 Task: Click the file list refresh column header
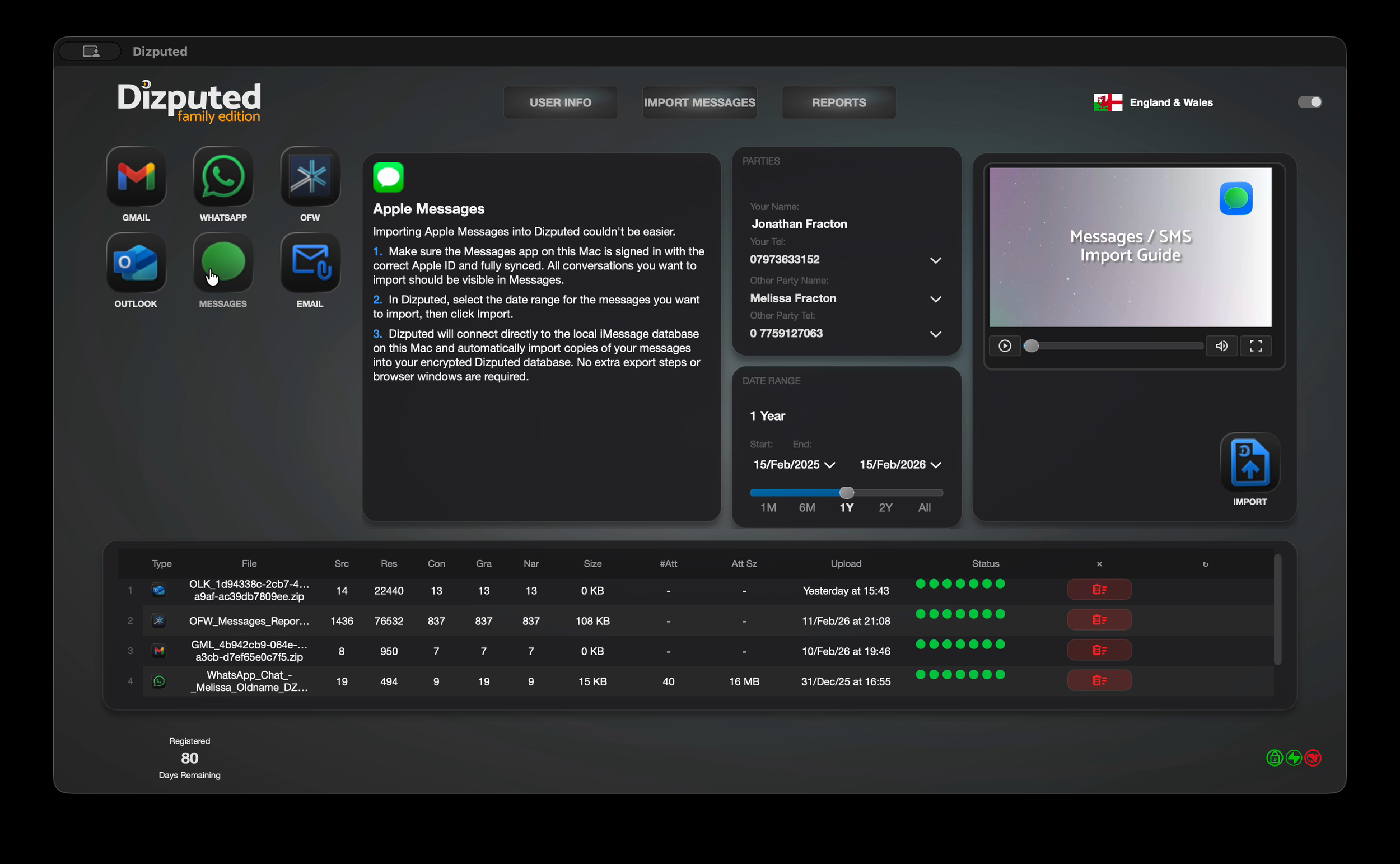tap(1205, 564)
